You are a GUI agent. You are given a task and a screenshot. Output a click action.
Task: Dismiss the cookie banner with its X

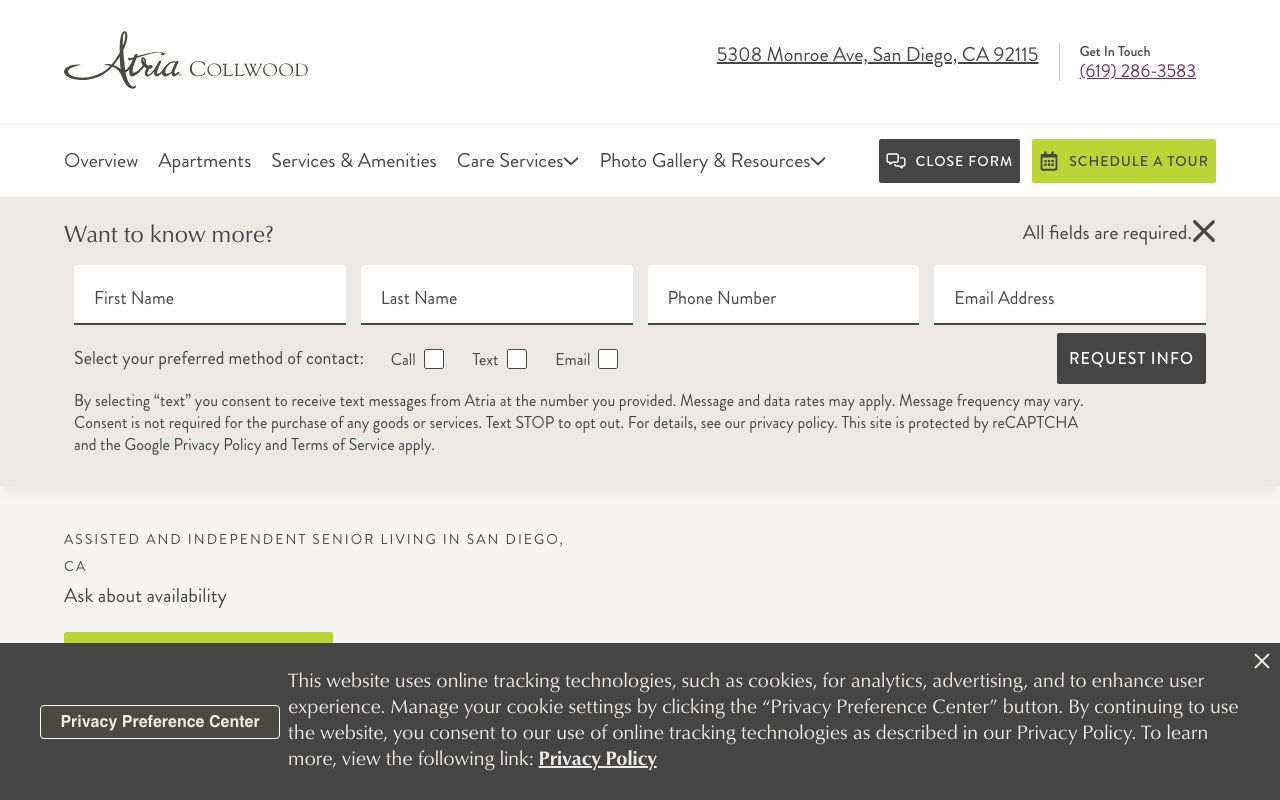1262,661
